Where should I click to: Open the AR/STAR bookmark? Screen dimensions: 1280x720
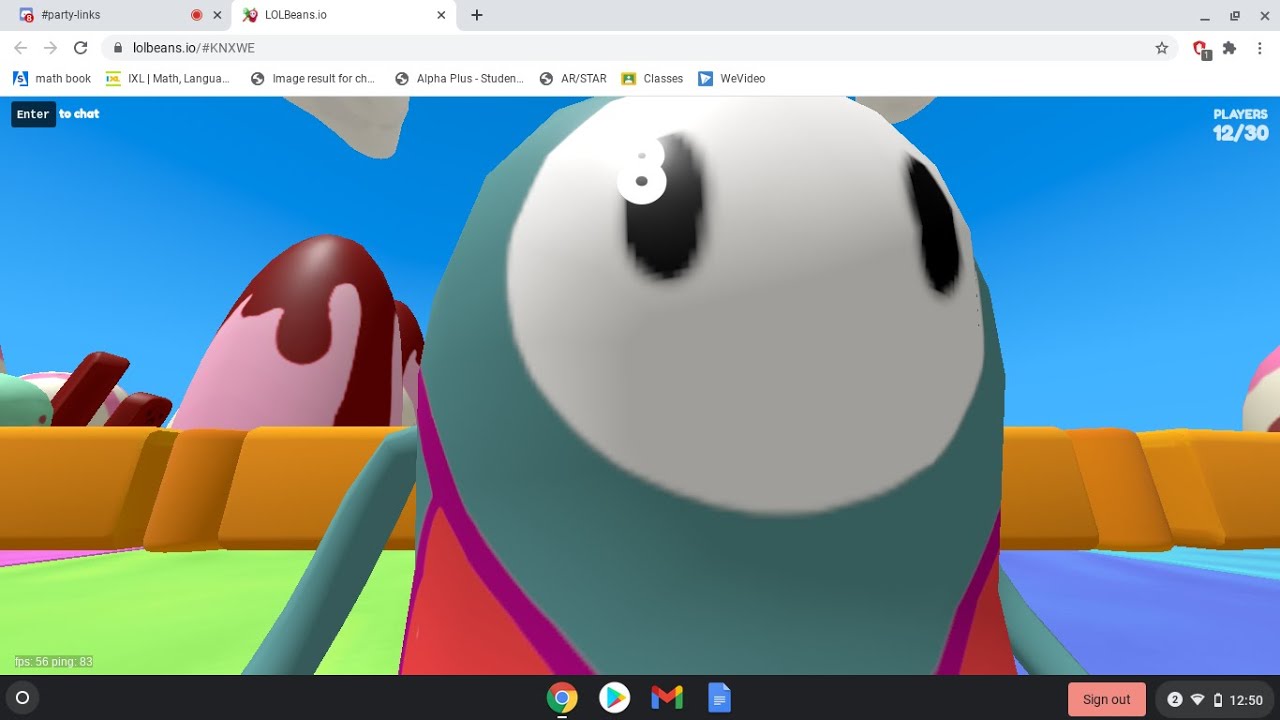tap(573, 78)
